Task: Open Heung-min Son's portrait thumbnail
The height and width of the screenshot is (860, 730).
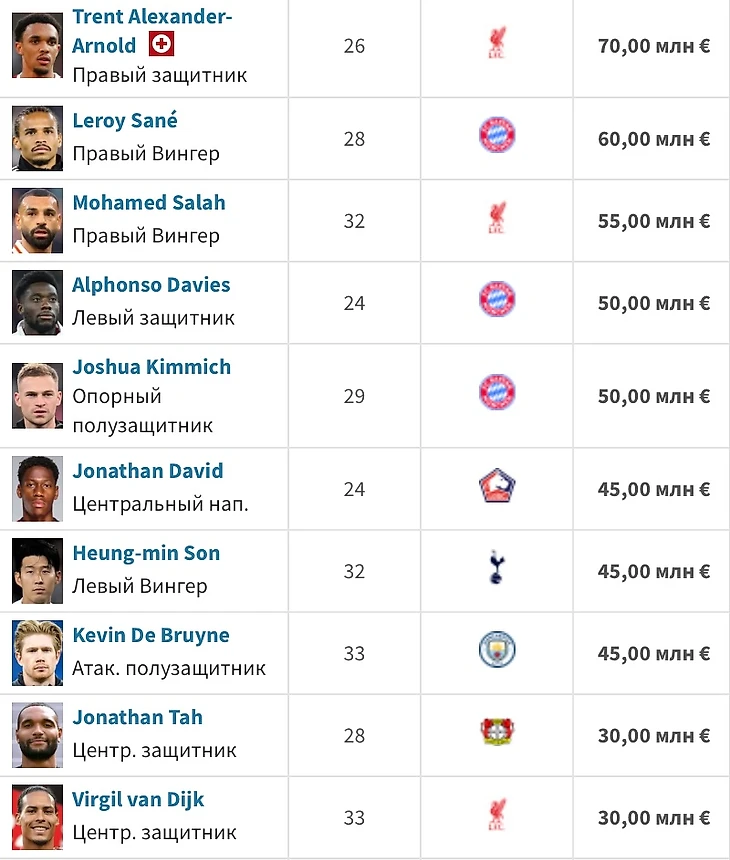Action: pos(38,571)
